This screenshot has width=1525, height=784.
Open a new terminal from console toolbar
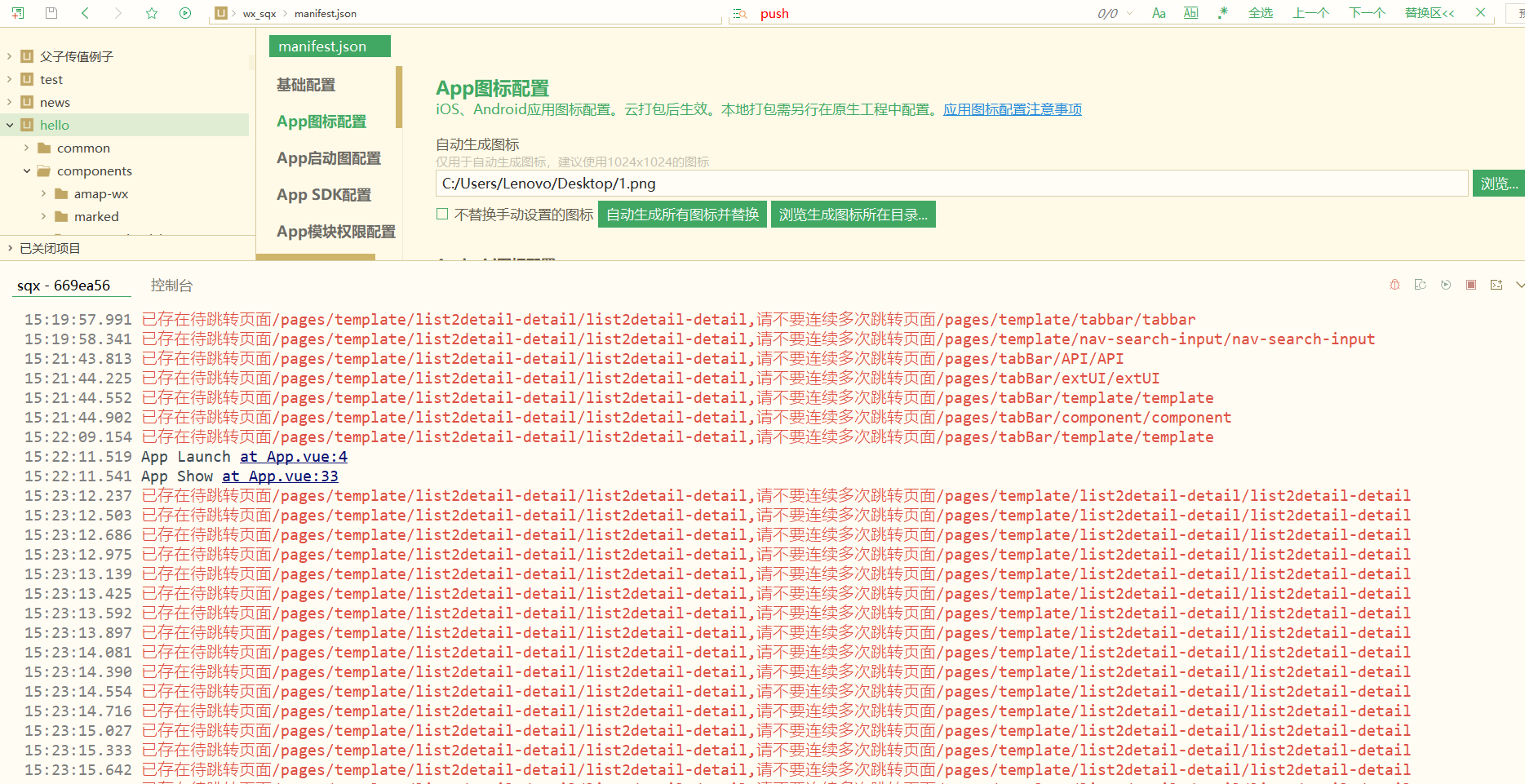[x=1496, y=285]
